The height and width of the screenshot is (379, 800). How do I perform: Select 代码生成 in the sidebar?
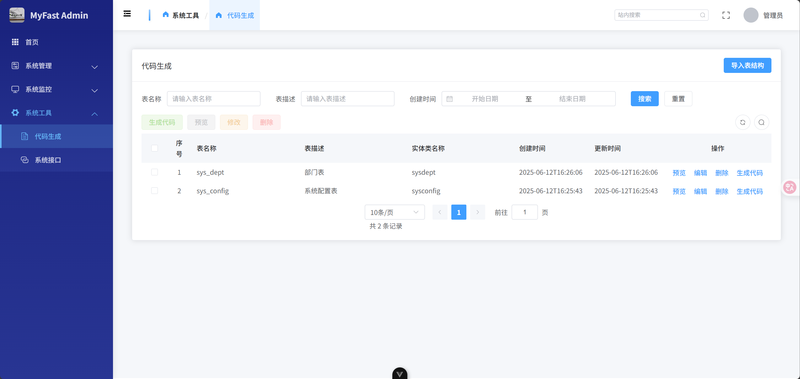pos(56,136)
